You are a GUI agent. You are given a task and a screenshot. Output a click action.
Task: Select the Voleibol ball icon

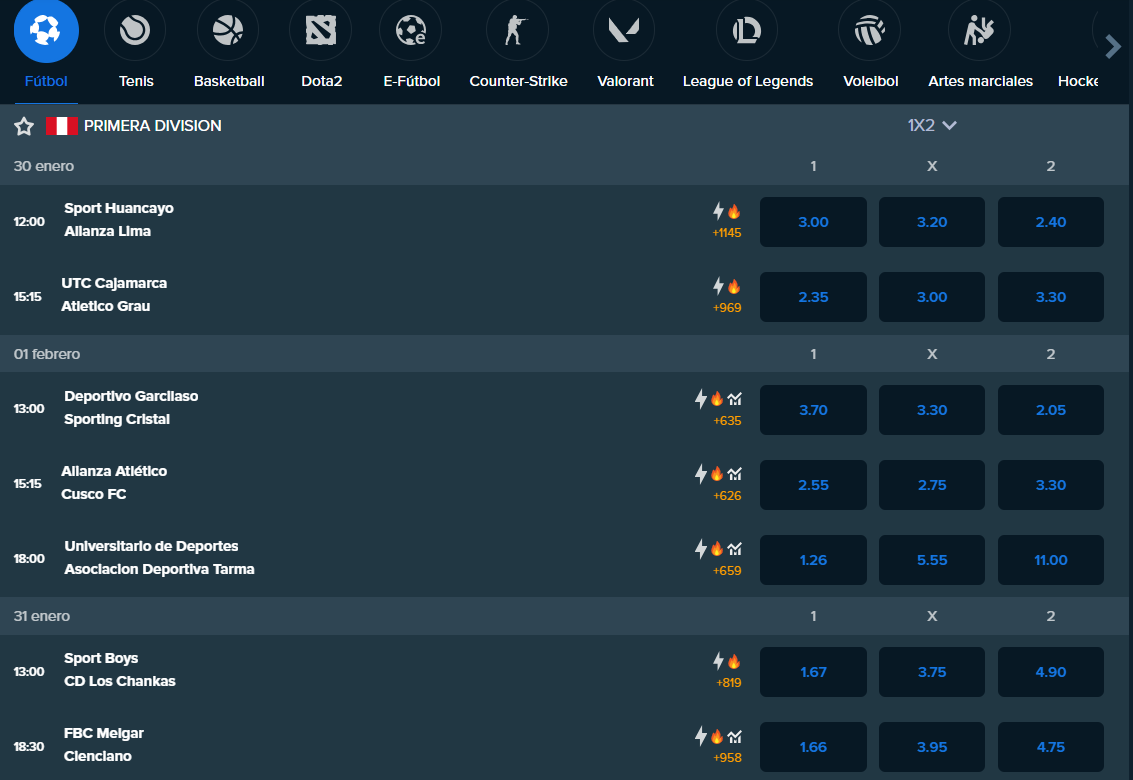pos(870,30)
